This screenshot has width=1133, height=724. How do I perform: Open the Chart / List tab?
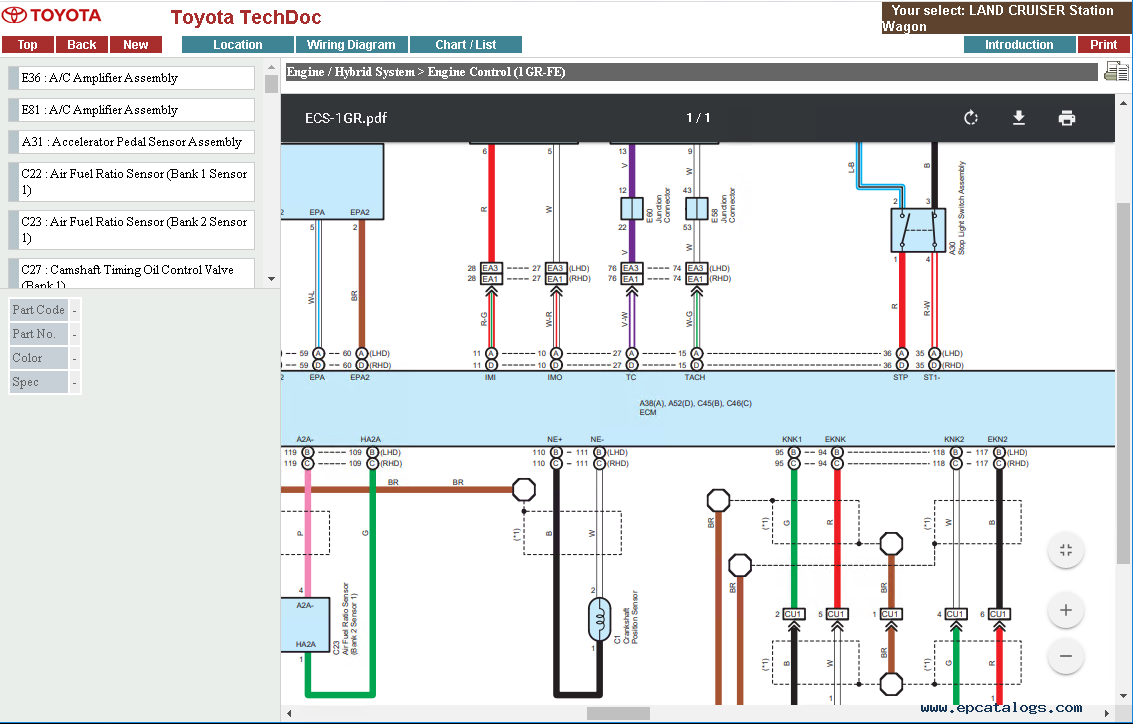465,45
